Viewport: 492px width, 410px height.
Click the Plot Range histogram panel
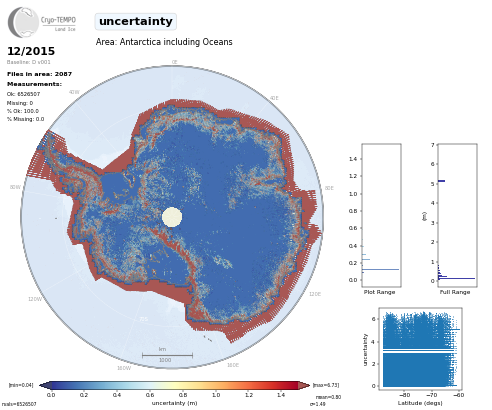point(382,215)
